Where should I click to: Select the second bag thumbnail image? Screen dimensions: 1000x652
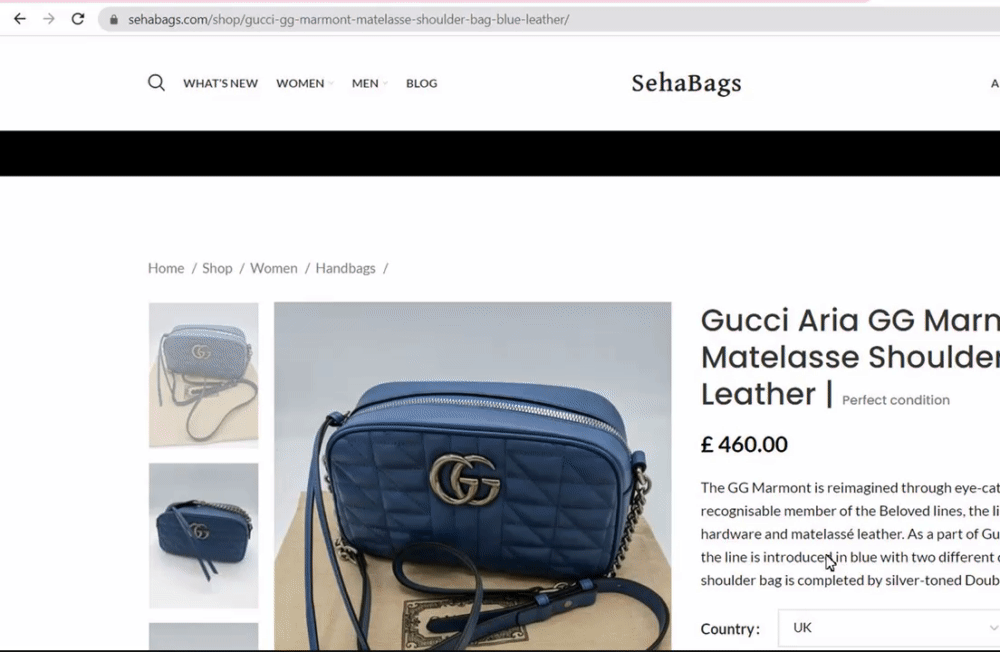(203, 536)
